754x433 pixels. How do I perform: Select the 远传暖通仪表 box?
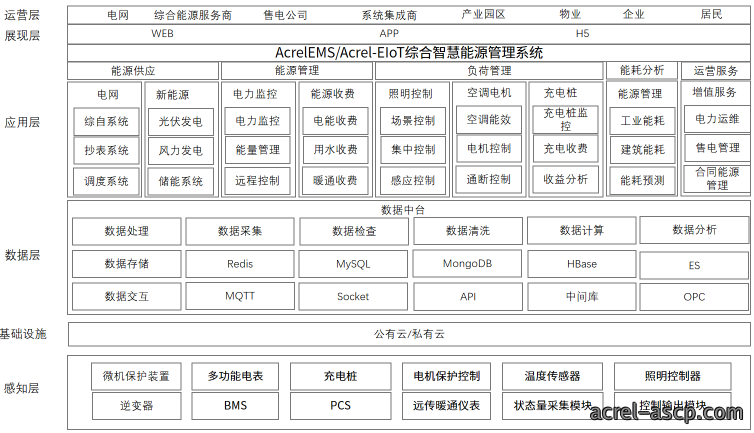click(x=446, y=406)
